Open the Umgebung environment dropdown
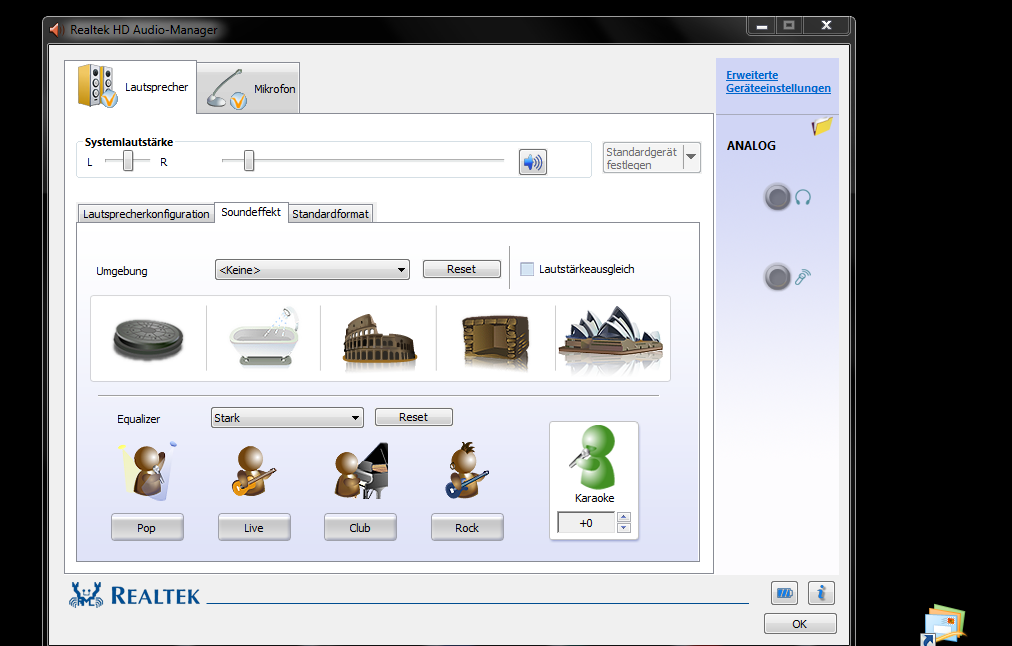Image resolution: width=1012 pixels, height=646 pixels. 312,270
